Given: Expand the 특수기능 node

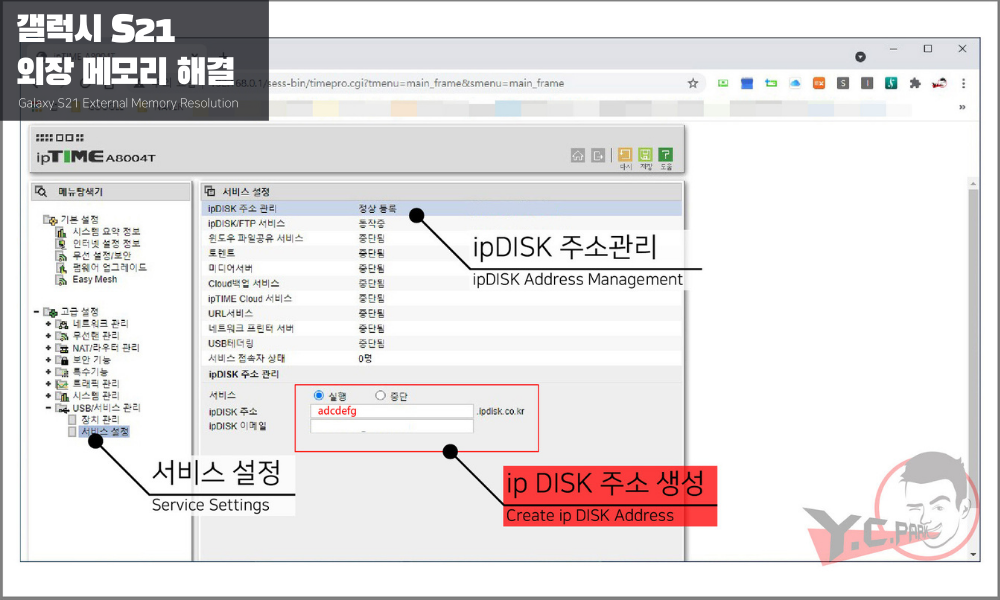Looking at the screenshot, I should pyautogui.click(x=48, y=372).
